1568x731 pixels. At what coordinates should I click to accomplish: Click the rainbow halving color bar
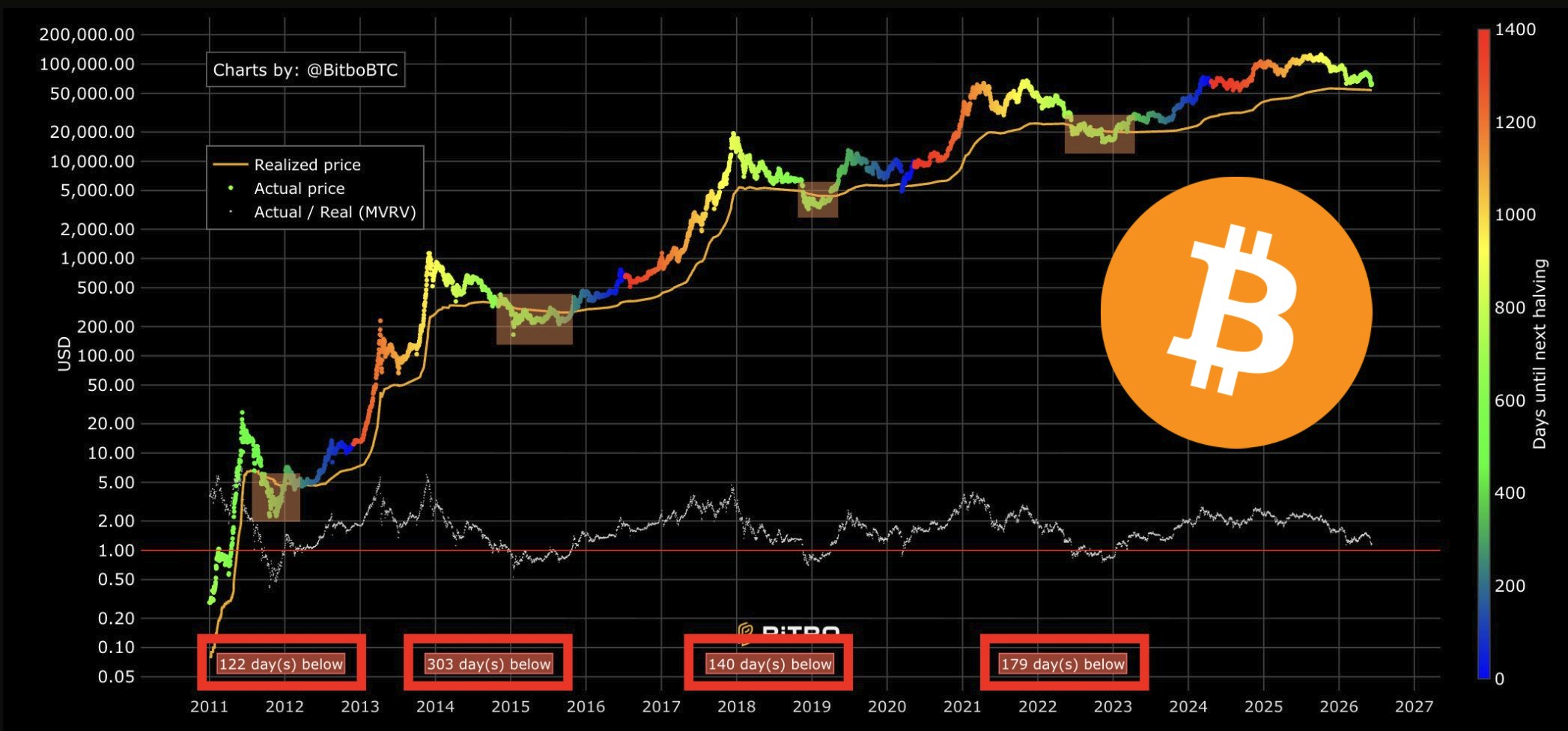(1483, 354)
